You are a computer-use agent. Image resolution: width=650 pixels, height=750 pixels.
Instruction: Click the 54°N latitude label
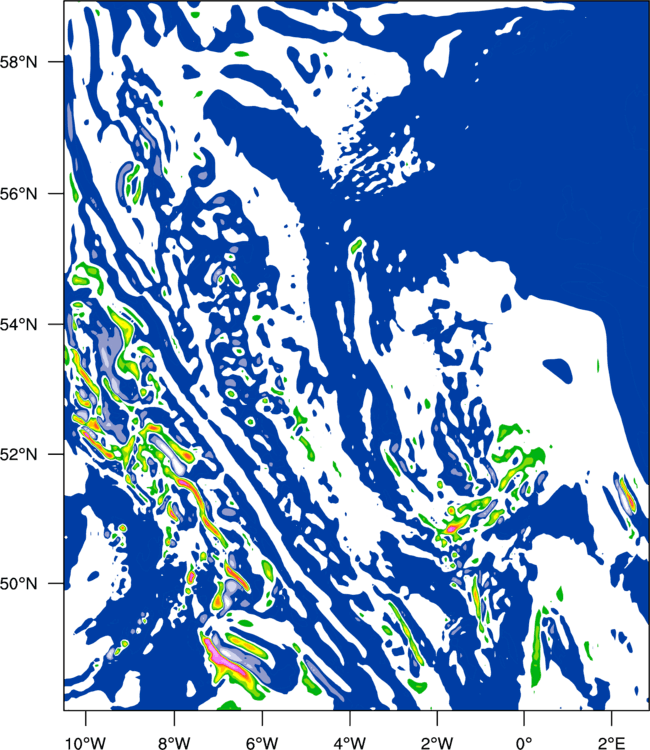(18, 324)
